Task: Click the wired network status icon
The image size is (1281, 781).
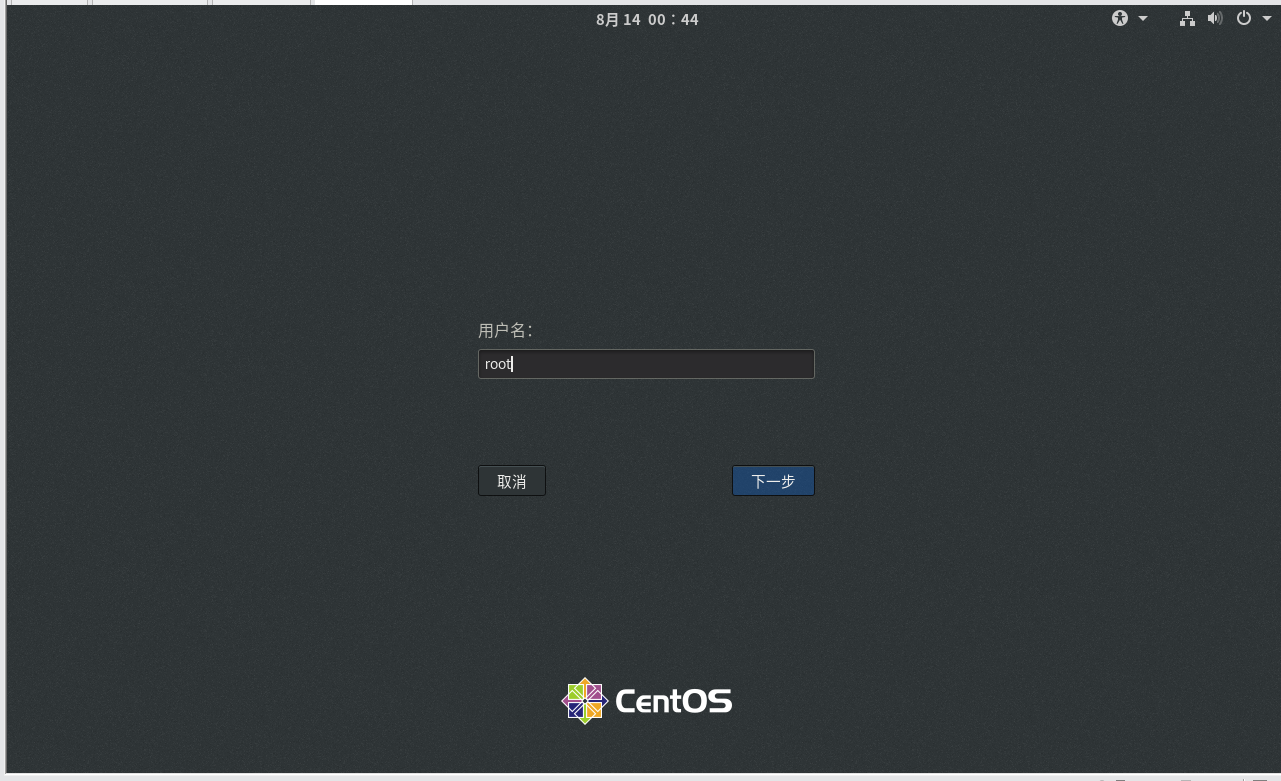Action: coord(1187,18)
